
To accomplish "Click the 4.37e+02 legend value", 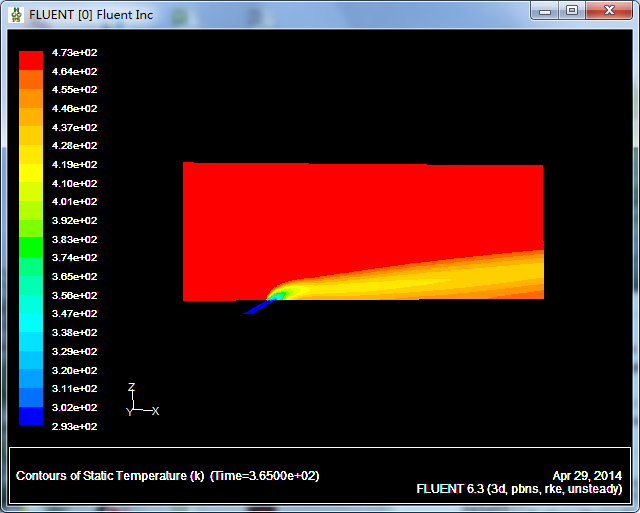I will (x=75, y=127).
